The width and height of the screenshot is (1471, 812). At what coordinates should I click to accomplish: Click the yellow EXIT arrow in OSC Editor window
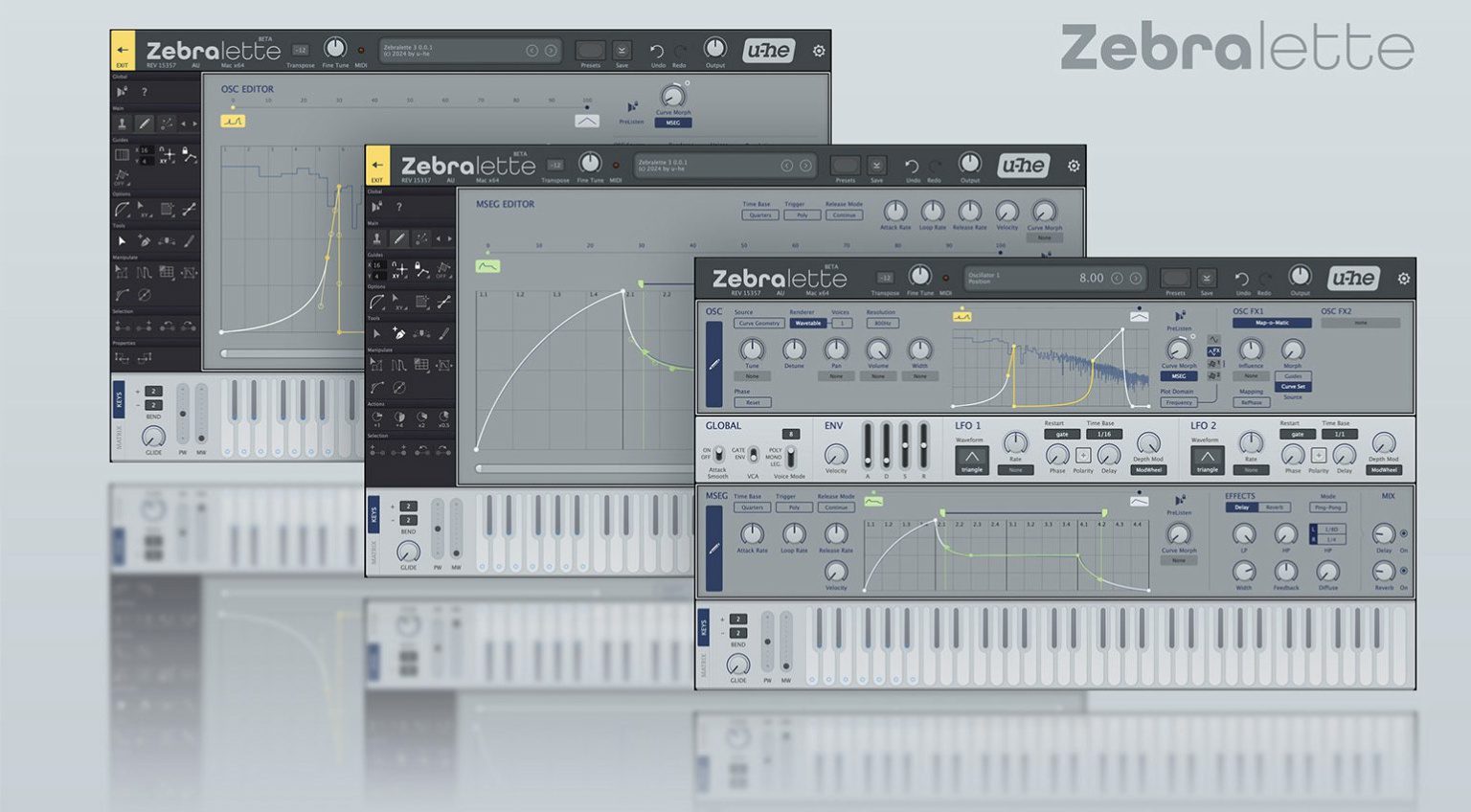click(123, 52)
